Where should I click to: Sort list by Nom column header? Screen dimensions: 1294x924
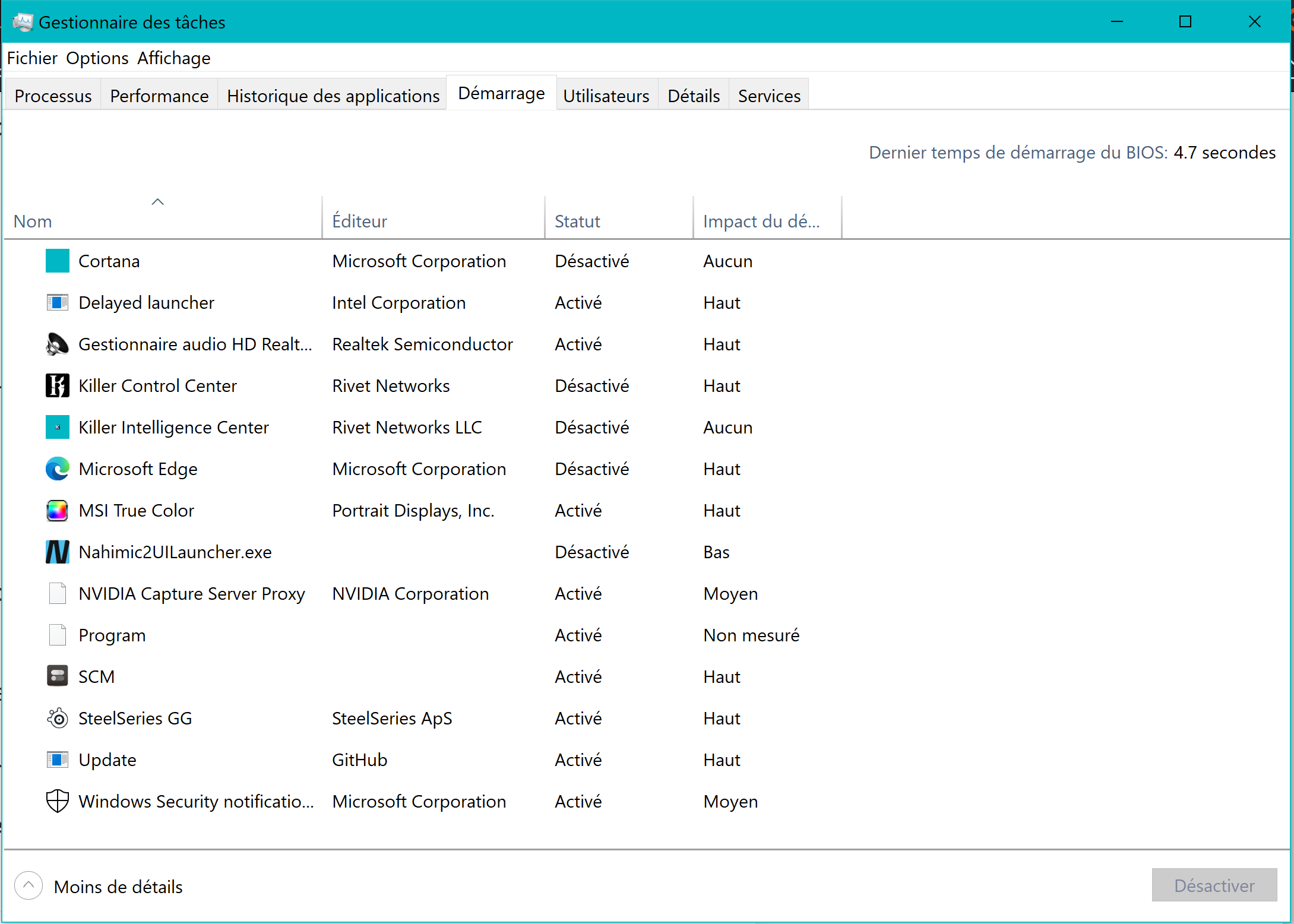tap(33, 221)
